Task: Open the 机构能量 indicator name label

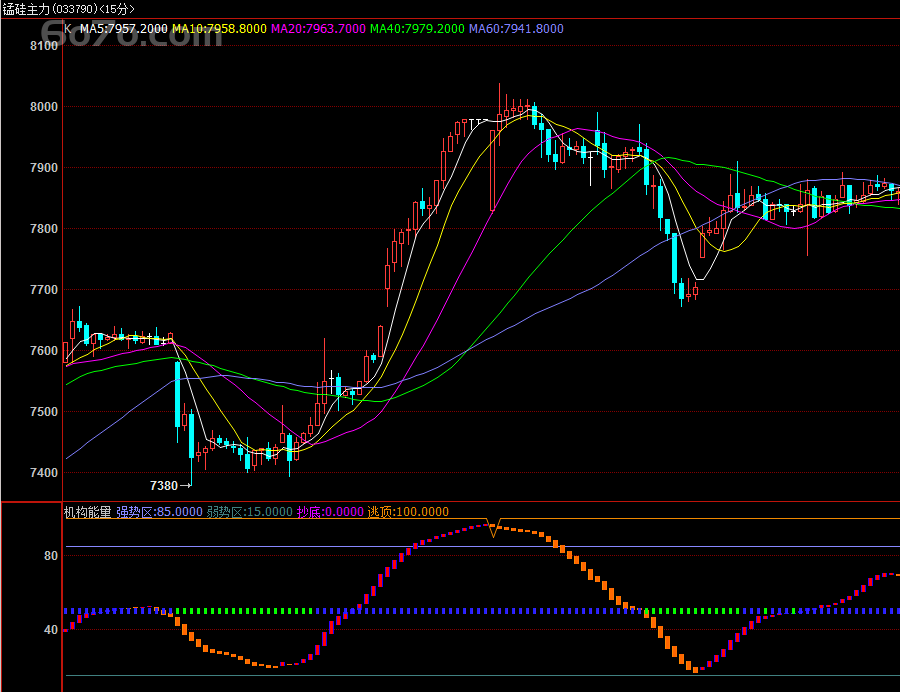Action: [x=88, y=512]
